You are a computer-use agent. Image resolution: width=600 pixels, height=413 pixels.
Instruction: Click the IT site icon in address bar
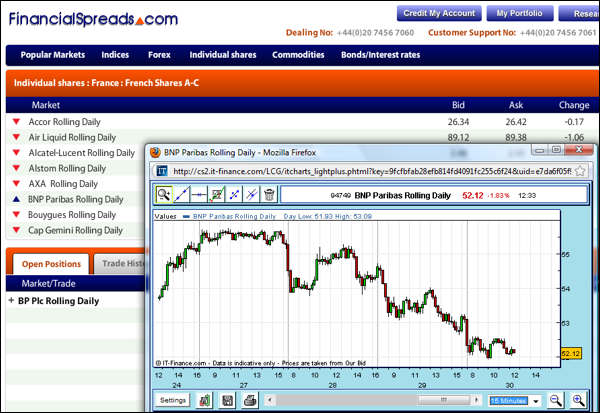(x=162, y=171)
